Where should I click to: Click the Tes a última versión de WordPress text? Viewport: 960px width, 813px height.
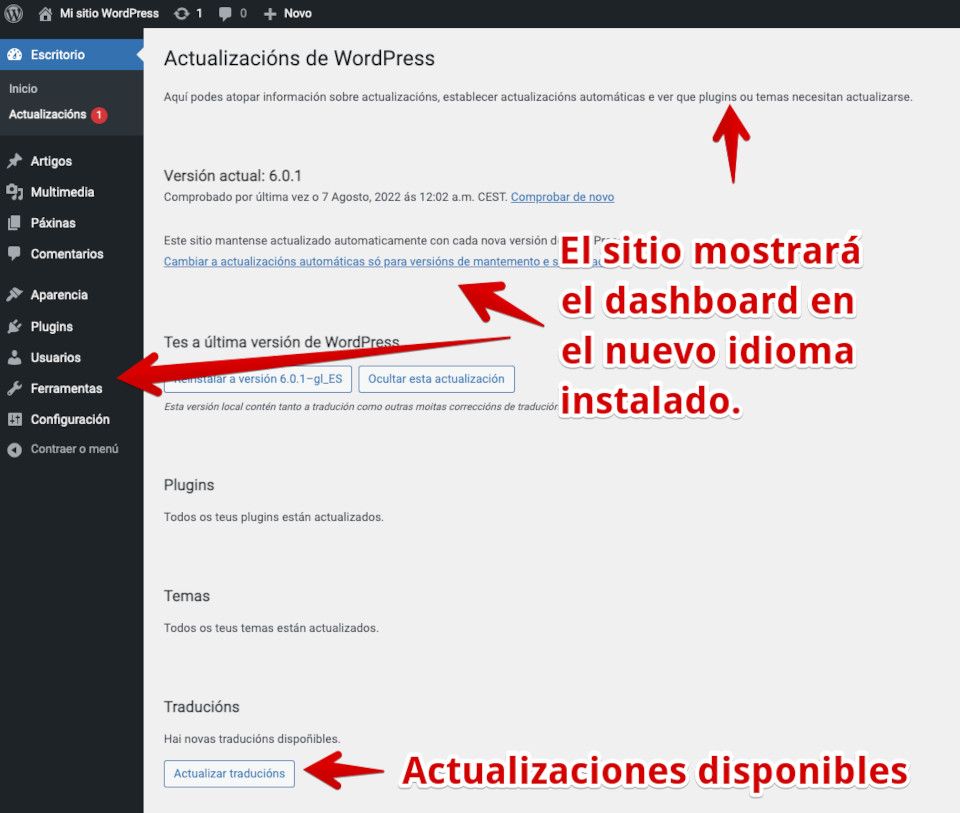[282, 342]
